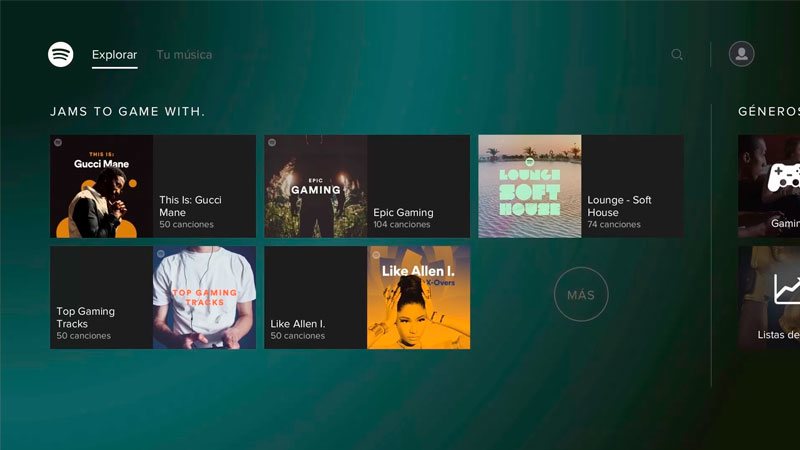Viewport: 800px width, 450px height.
Task: Click '50 canciones' under Top Gaming Tracks
Action: [x=83, y=336]
